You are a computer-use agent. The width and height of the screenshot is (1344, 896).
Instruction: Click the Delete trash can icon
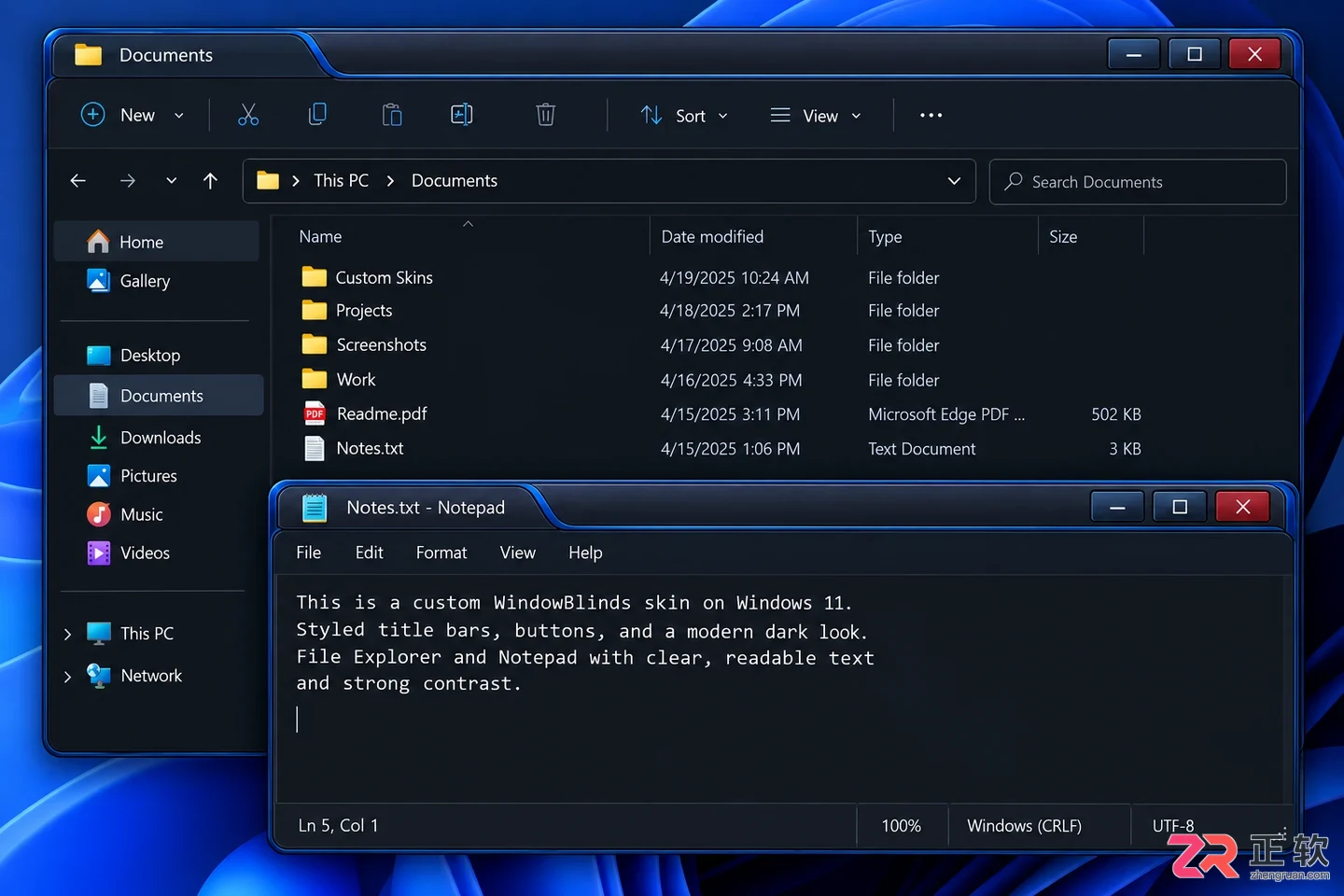click(546, 115)
